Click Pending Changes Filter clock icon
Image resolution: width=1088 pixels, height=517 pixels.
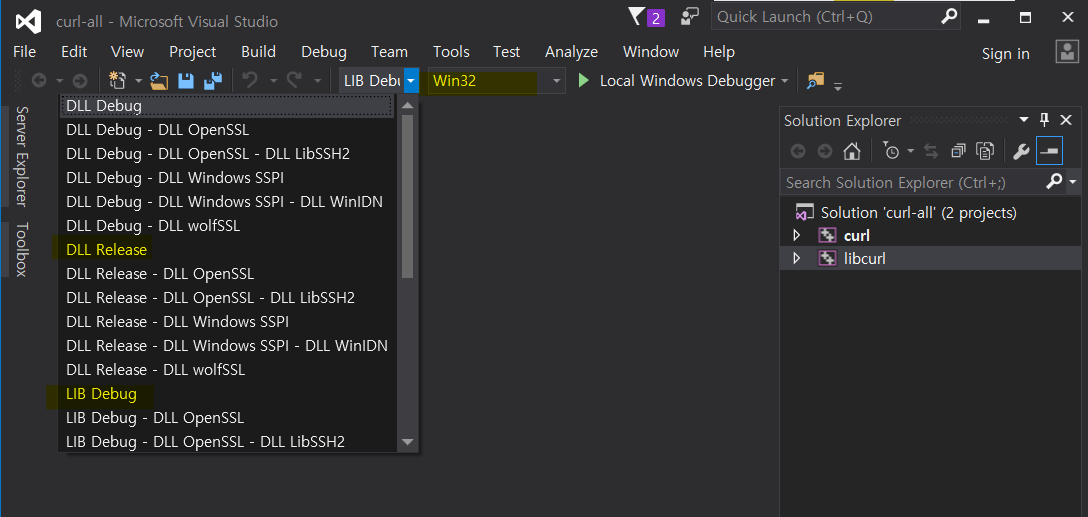[x=891, y=151]
